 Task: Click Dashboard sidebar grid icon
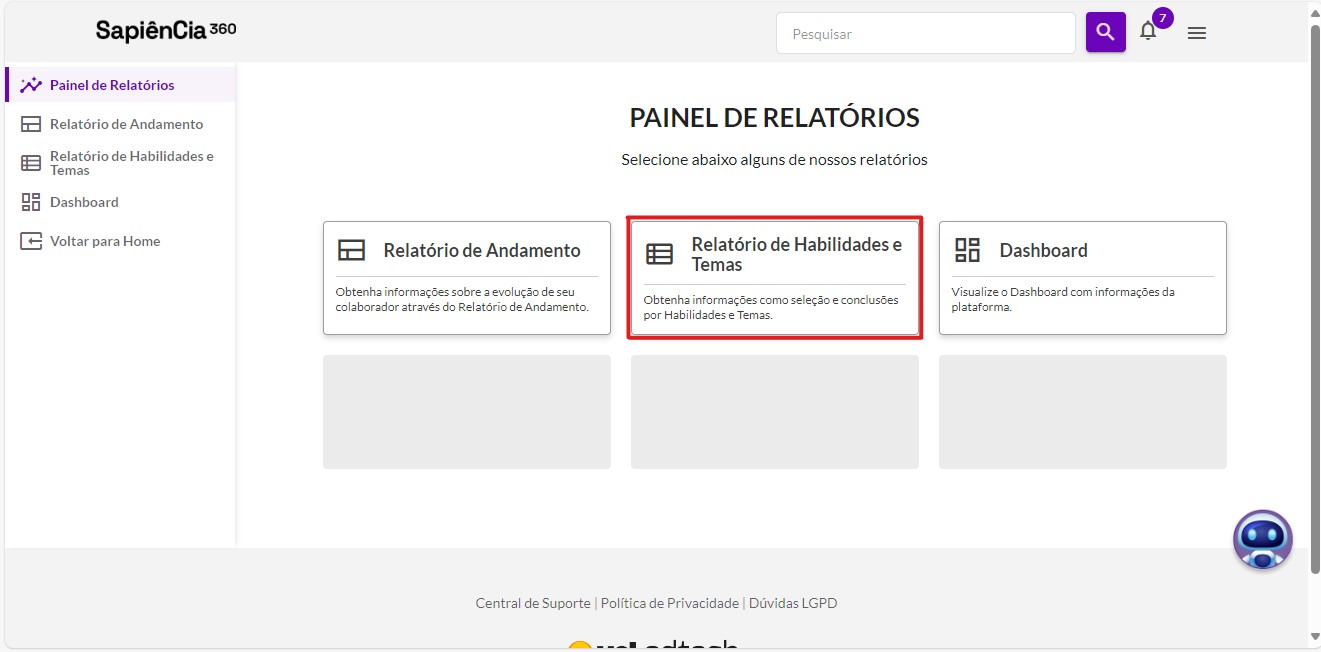[31, 202]
